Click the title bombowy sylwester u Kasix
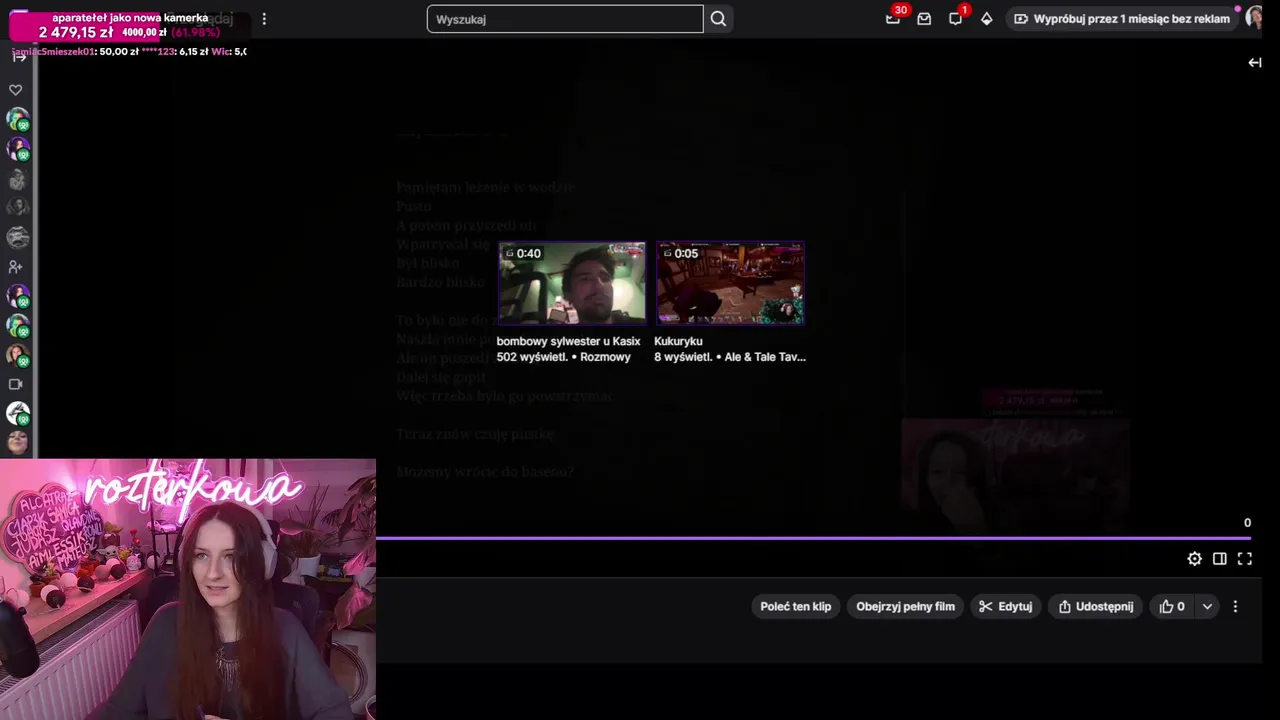This screenshot has height=720, width=1280. point(568,341)
